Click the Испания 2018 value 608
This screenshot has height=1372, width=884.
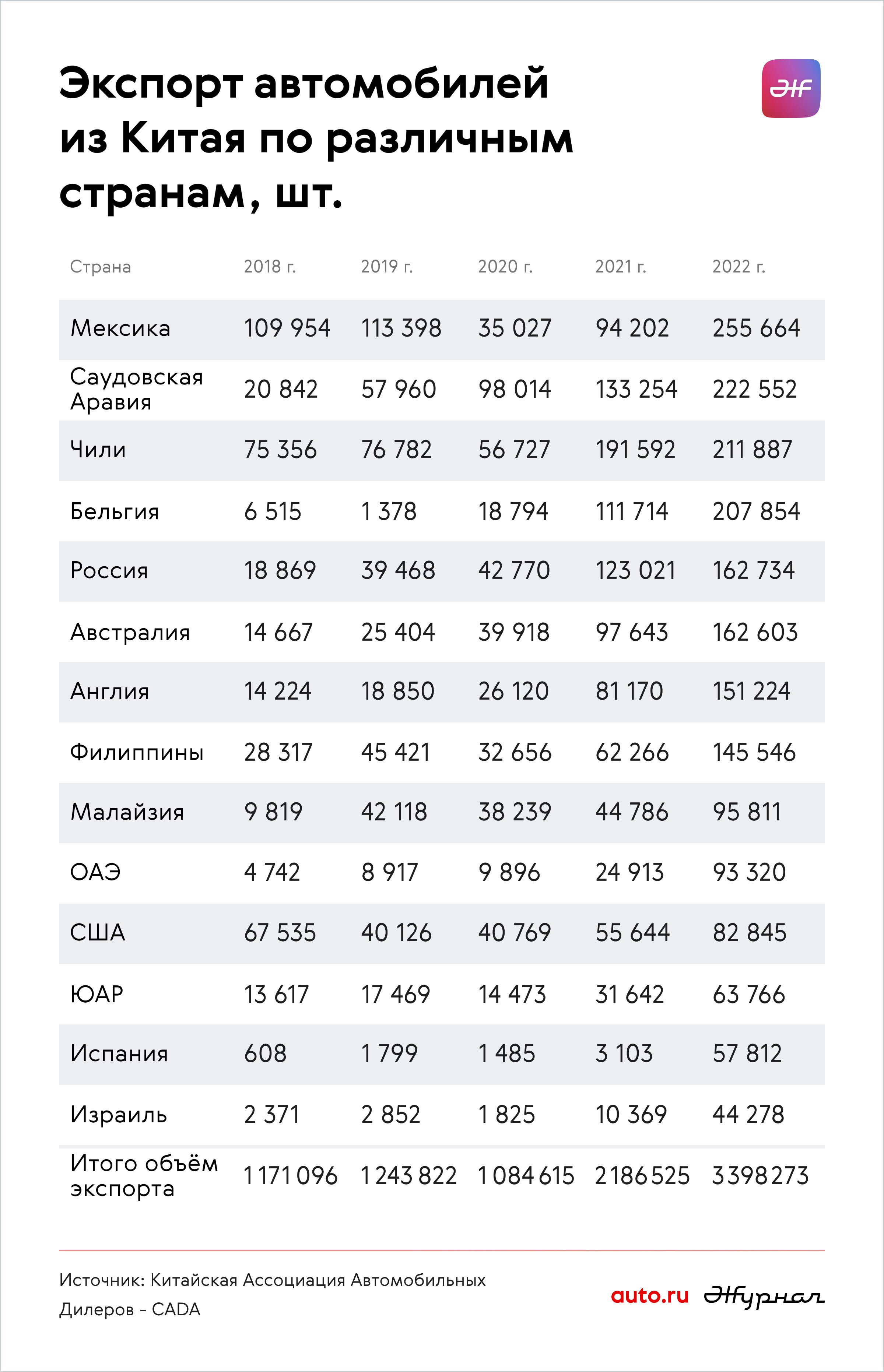(x=265, y=1053)
